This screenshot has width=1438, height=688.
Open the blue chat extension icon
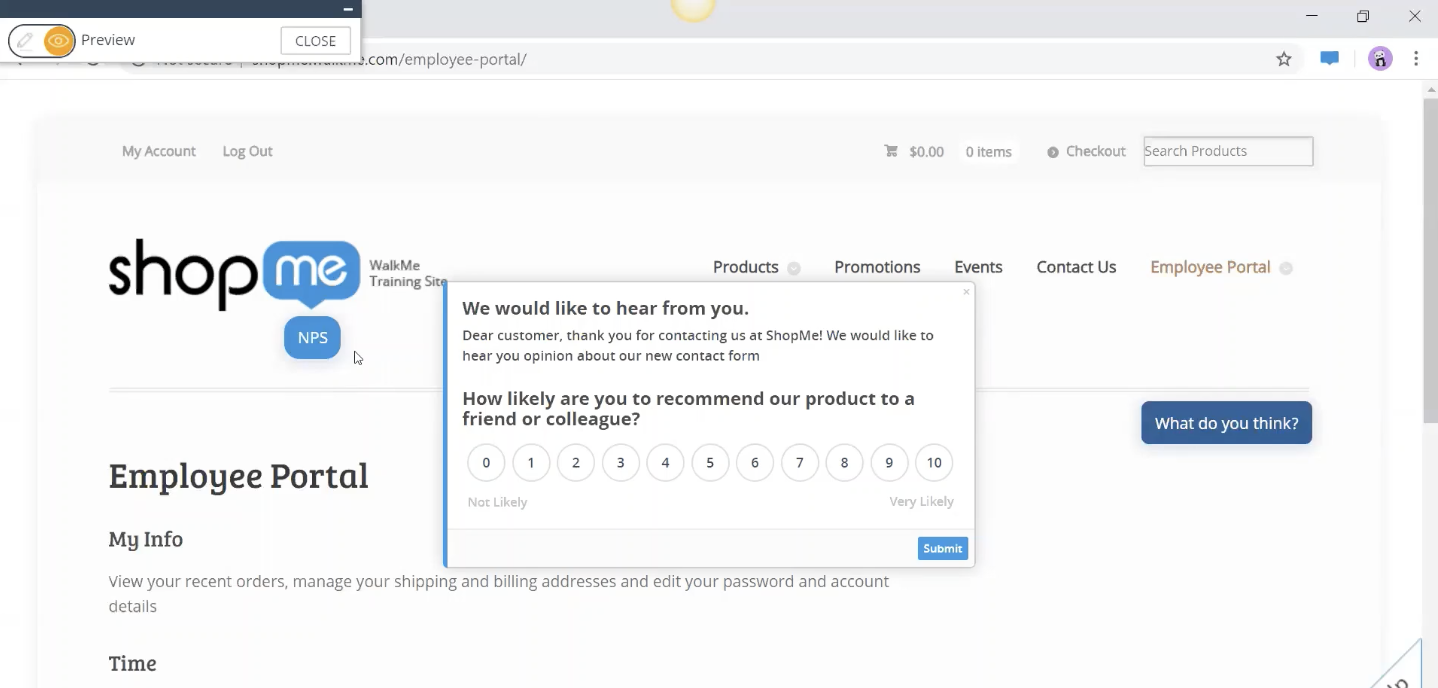point(1329,59)
